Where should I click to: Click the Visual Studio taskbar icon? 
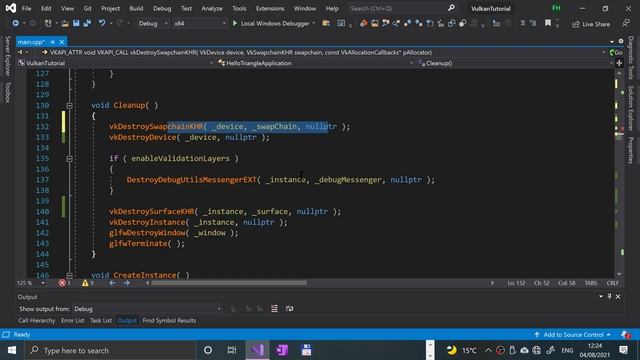pyautogui.click(x=257, y=350)
